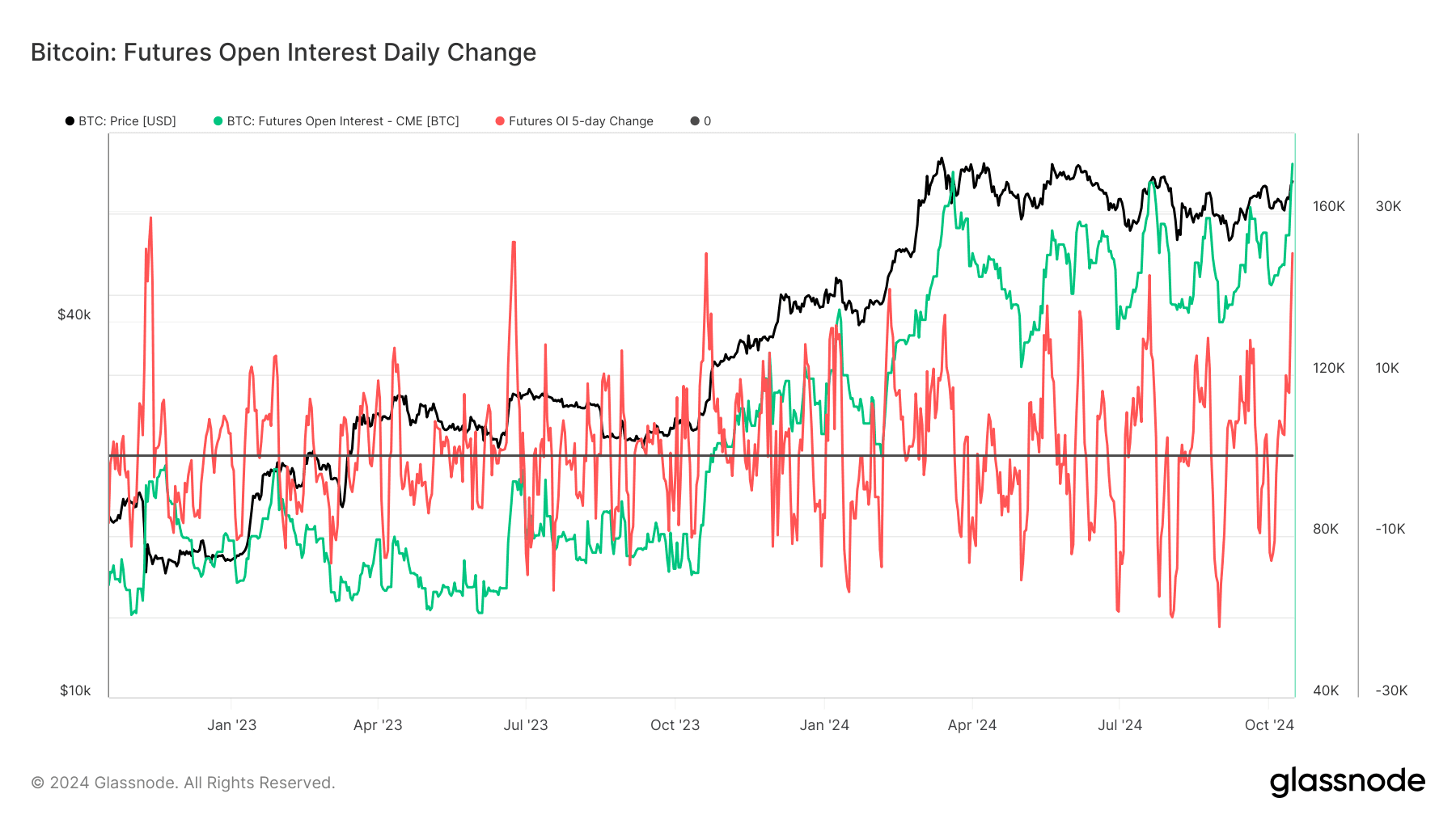Click the 120K open interest axis label

pos(1329,368)
